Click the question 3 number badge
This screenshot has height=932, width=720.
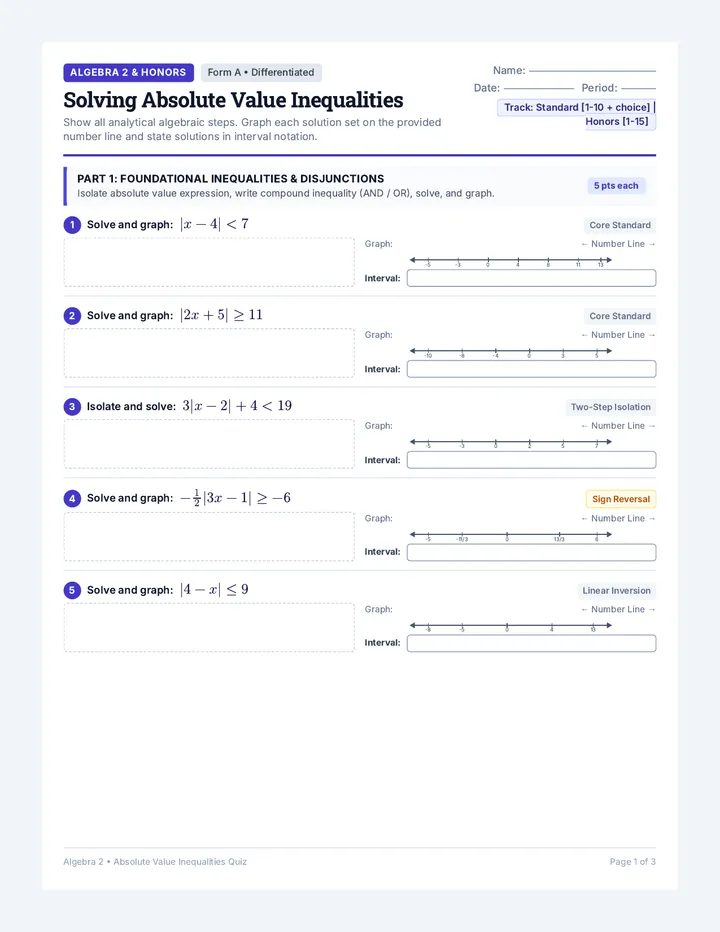[72, 407]
